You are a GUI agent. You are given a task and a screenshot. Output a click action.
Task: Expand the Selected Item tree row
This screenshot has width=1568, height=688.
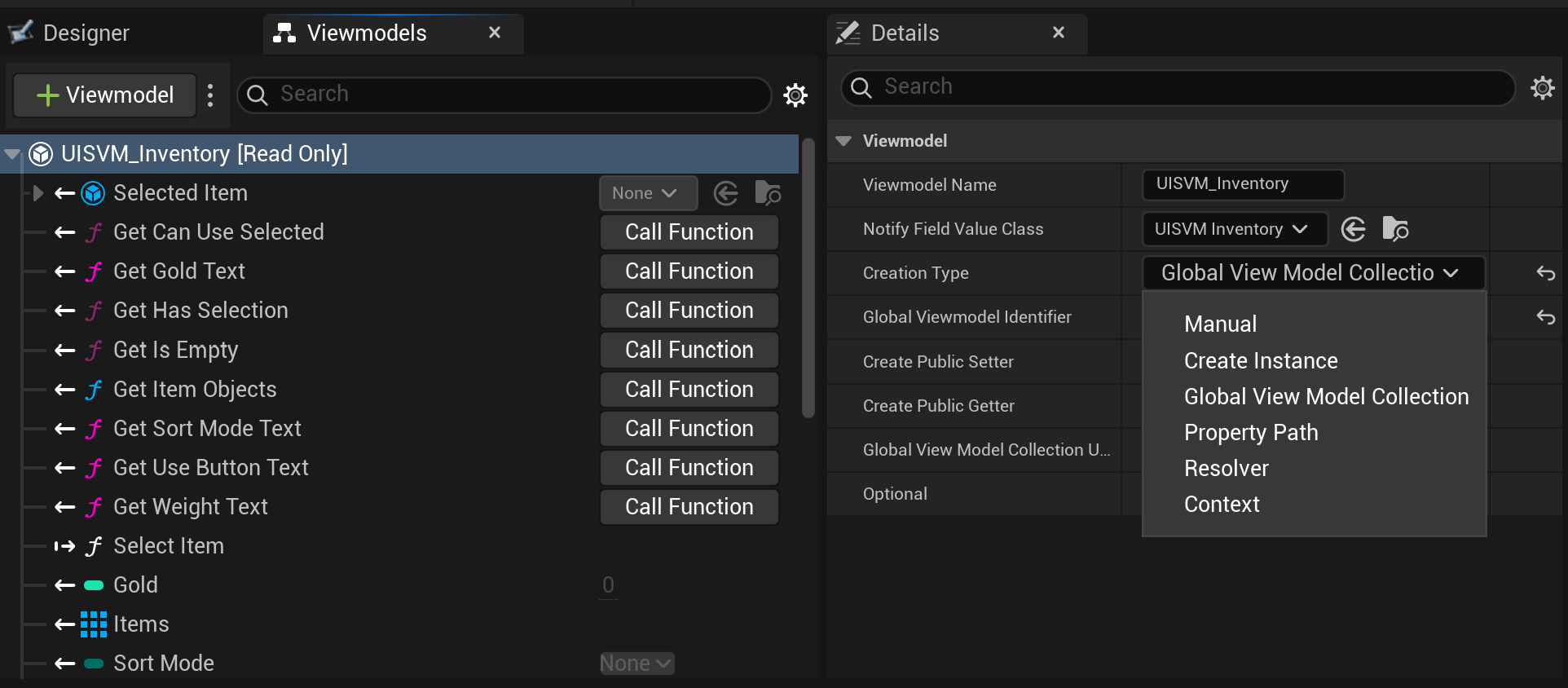pos(37,193)
